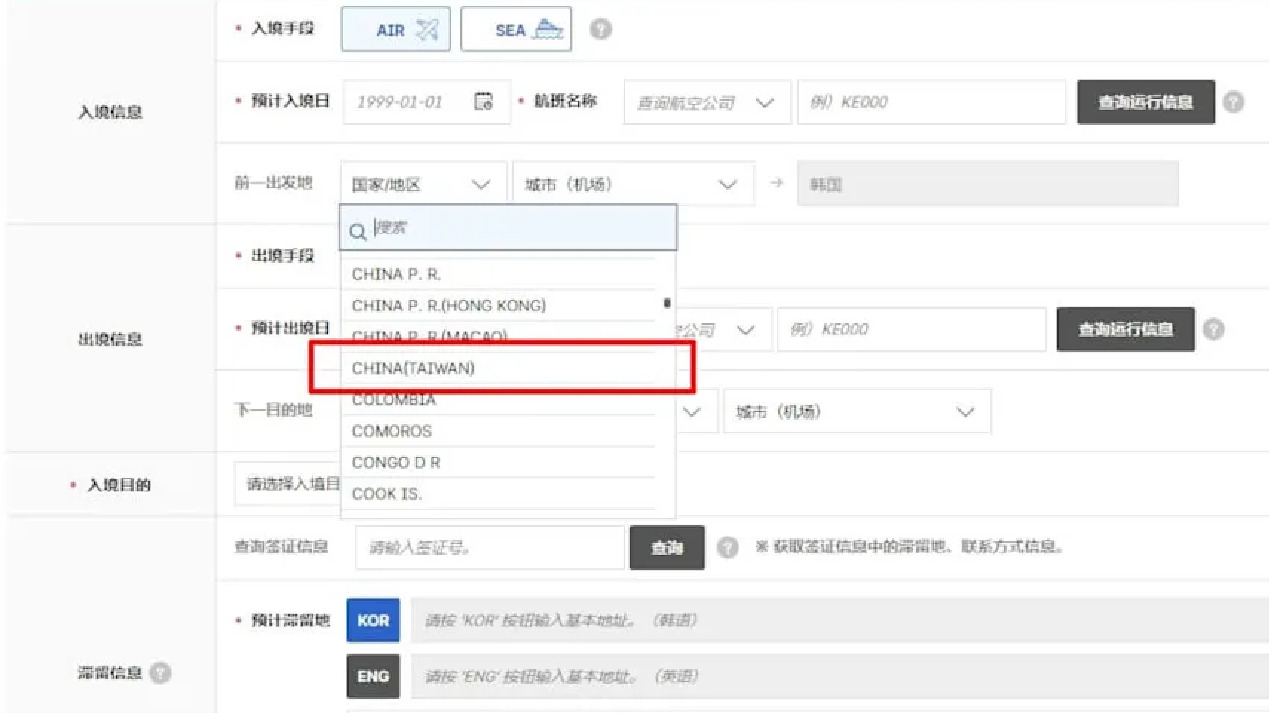Expand the 查询航空公司 airline dropdown
This screenshot has width=1269, height=713.
[706, 103]
